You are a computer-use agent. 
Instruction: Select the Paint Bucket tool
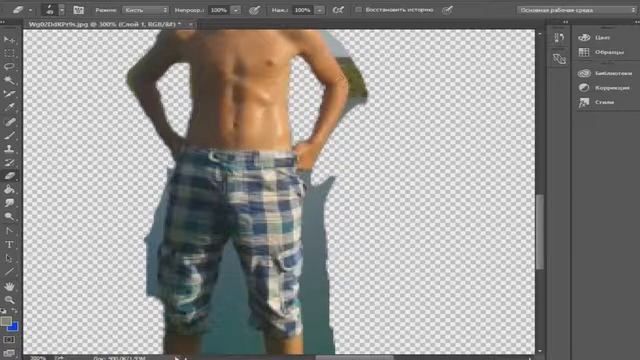(x=9, y=189)
